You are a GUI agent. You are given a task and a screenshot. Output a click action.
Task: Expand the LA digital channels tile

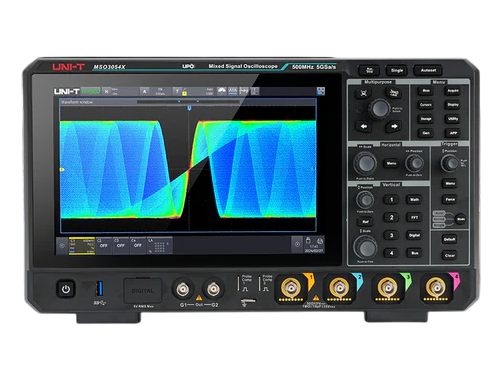(x=159, y=246)
